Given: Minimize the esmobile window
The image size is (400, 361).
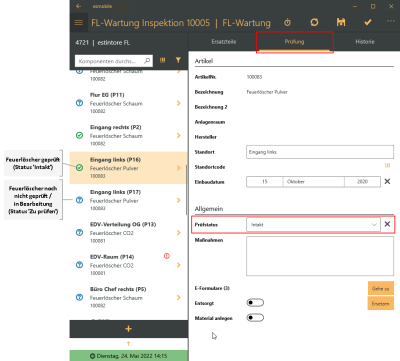Looking at the screenshot, I should tap(355, 6).
